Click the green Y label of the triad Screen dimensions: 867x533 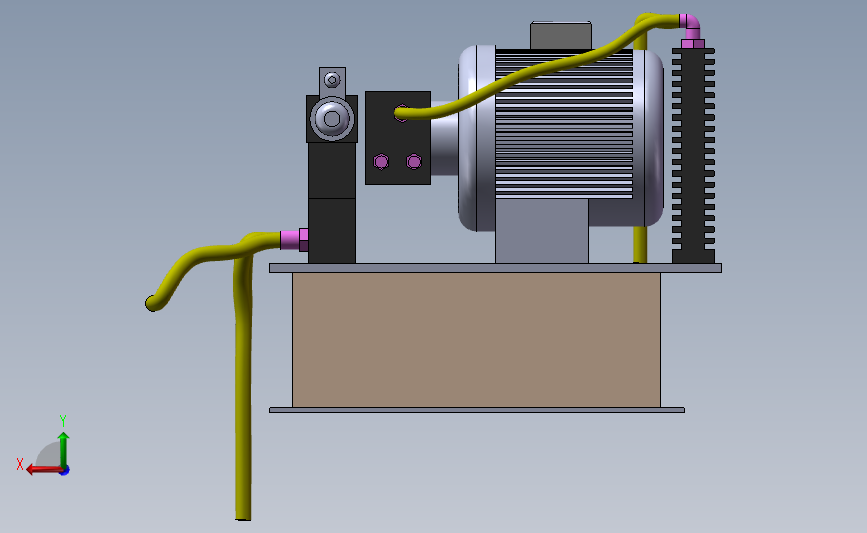pyautogui.click(x=62, y=421)
